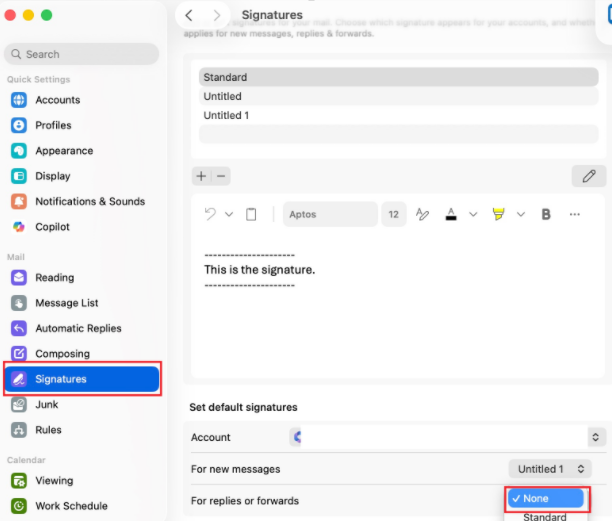Choose Standard in the replies menu

544,517
